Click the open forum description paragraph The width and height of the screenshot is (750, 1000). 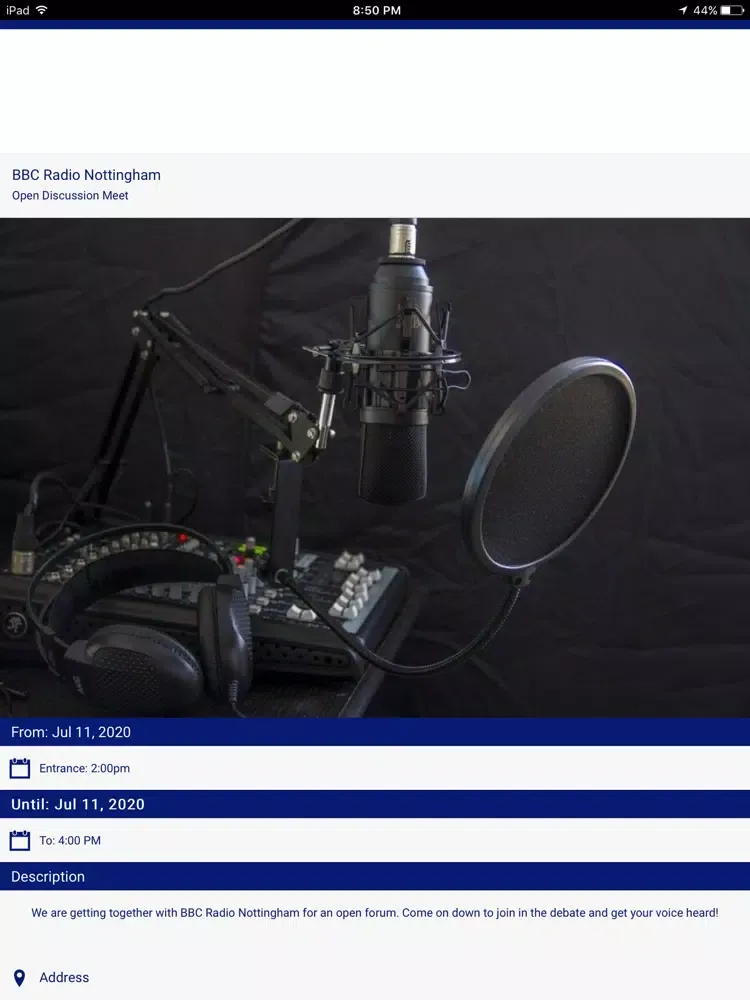tap(375, 913)
